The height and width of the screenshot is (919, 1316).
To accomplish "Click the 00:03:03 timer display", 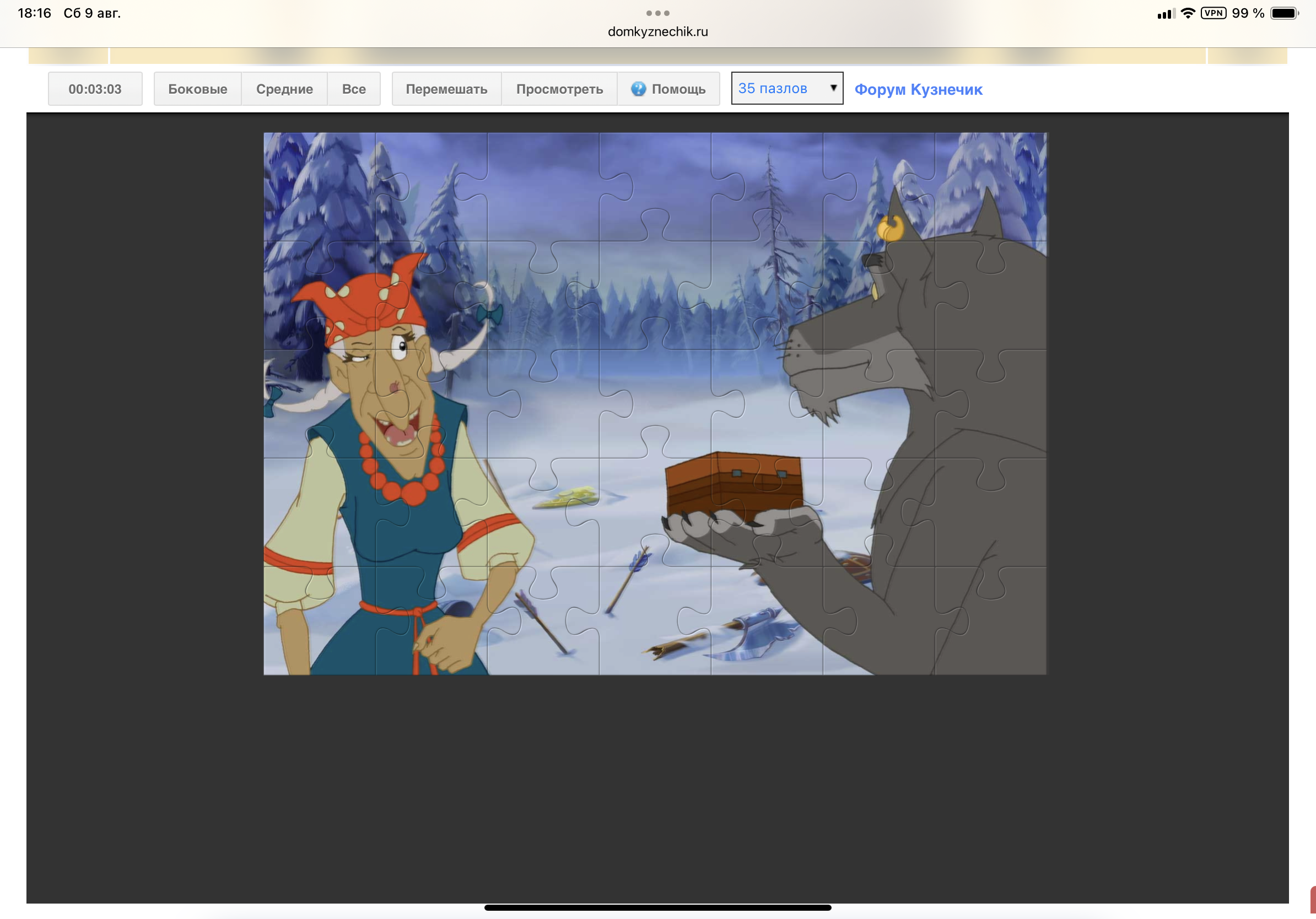I will pos(95,89).
